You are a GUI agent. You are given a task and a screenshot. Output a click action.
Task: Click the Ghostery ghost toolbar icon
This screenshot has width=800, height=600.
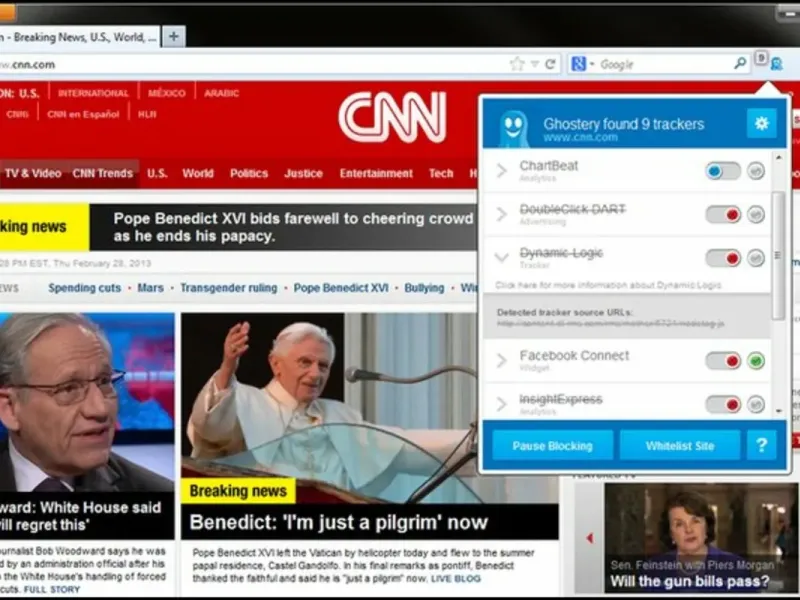point(777,64)
